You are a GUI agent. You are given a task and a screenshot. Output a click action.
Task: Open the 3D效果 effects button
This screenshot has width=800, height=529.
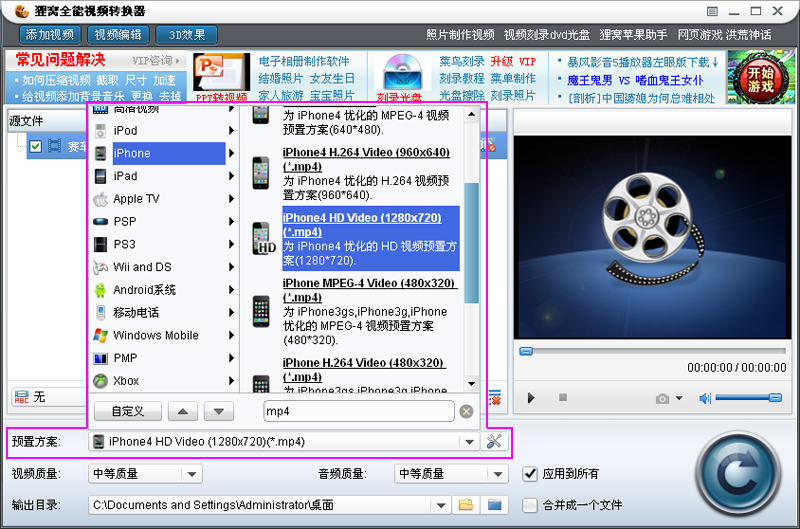click(x=187, y=35)
